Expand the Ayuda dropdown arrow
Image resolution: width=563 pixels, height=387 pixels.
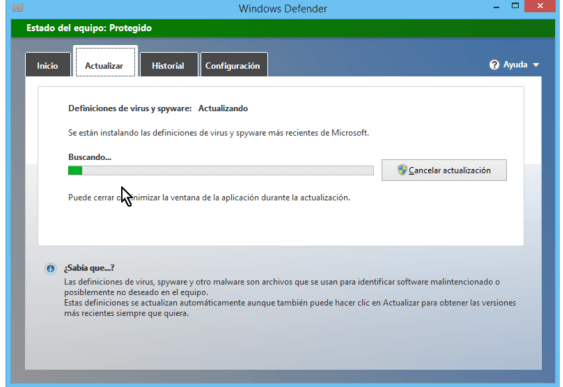tap(536, 65)
